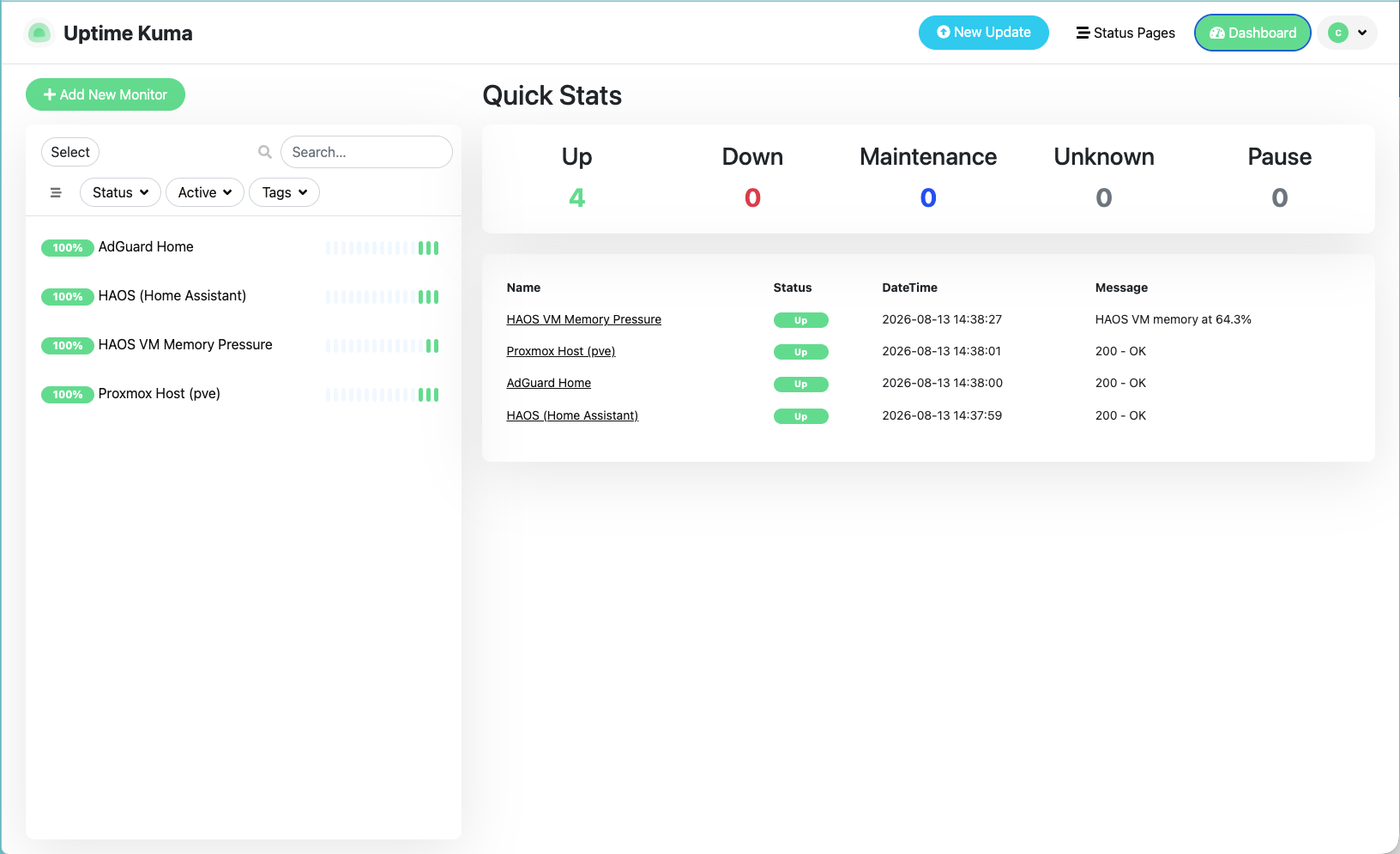Click Add New Monitor
The width and height of the screenshot is (1400, 854).
[106, 94]
